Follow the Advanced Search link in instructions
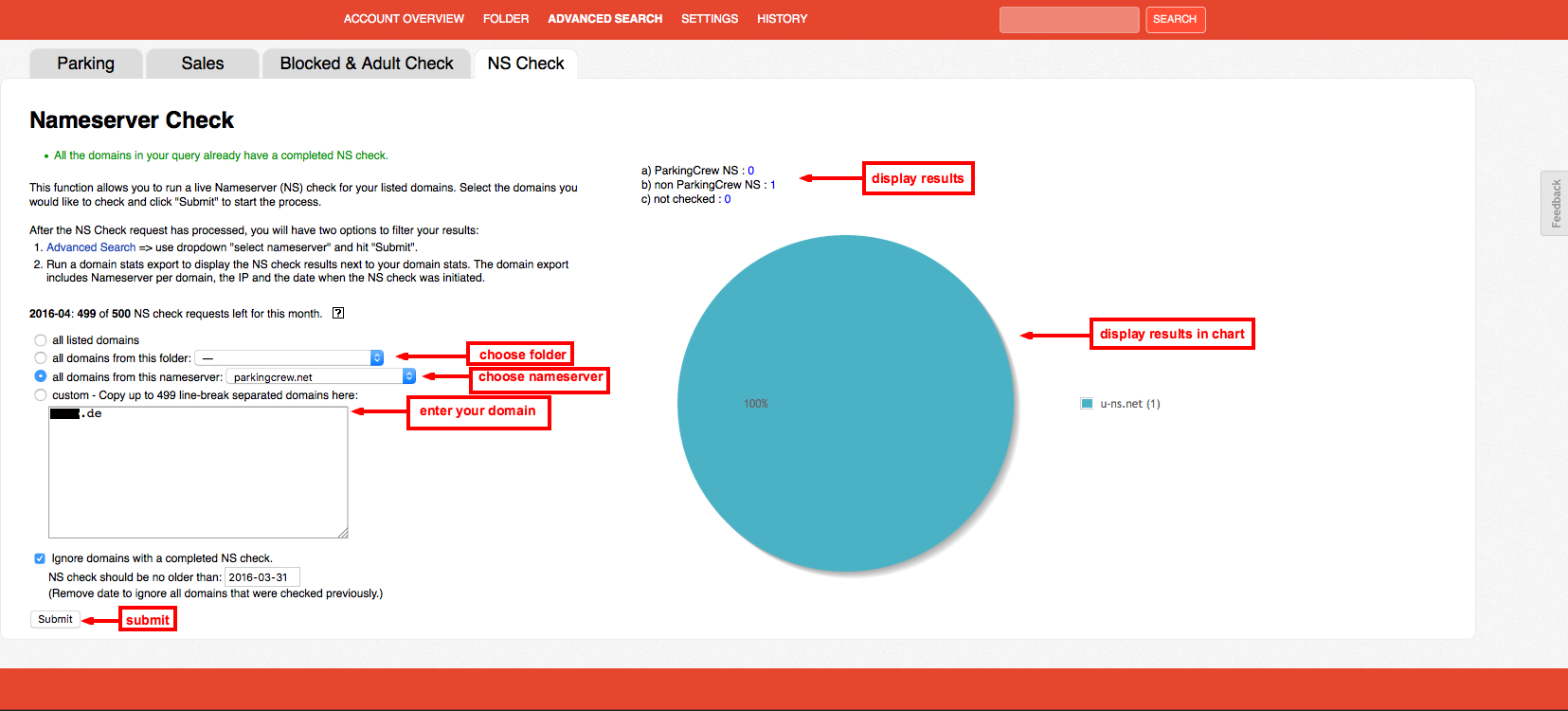This screenshot has width=1568, height=711. pyautogui.click(x=91, y=247)
